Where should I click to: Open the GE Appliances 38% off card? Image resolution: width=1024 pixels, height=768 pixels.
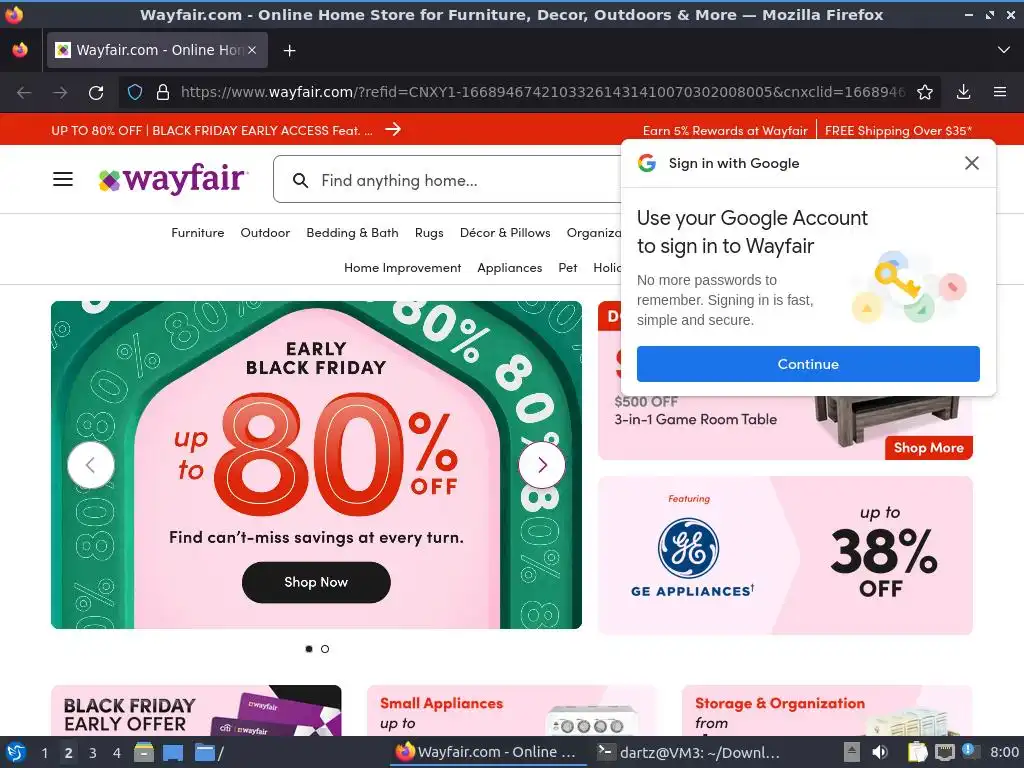(785, 555)
